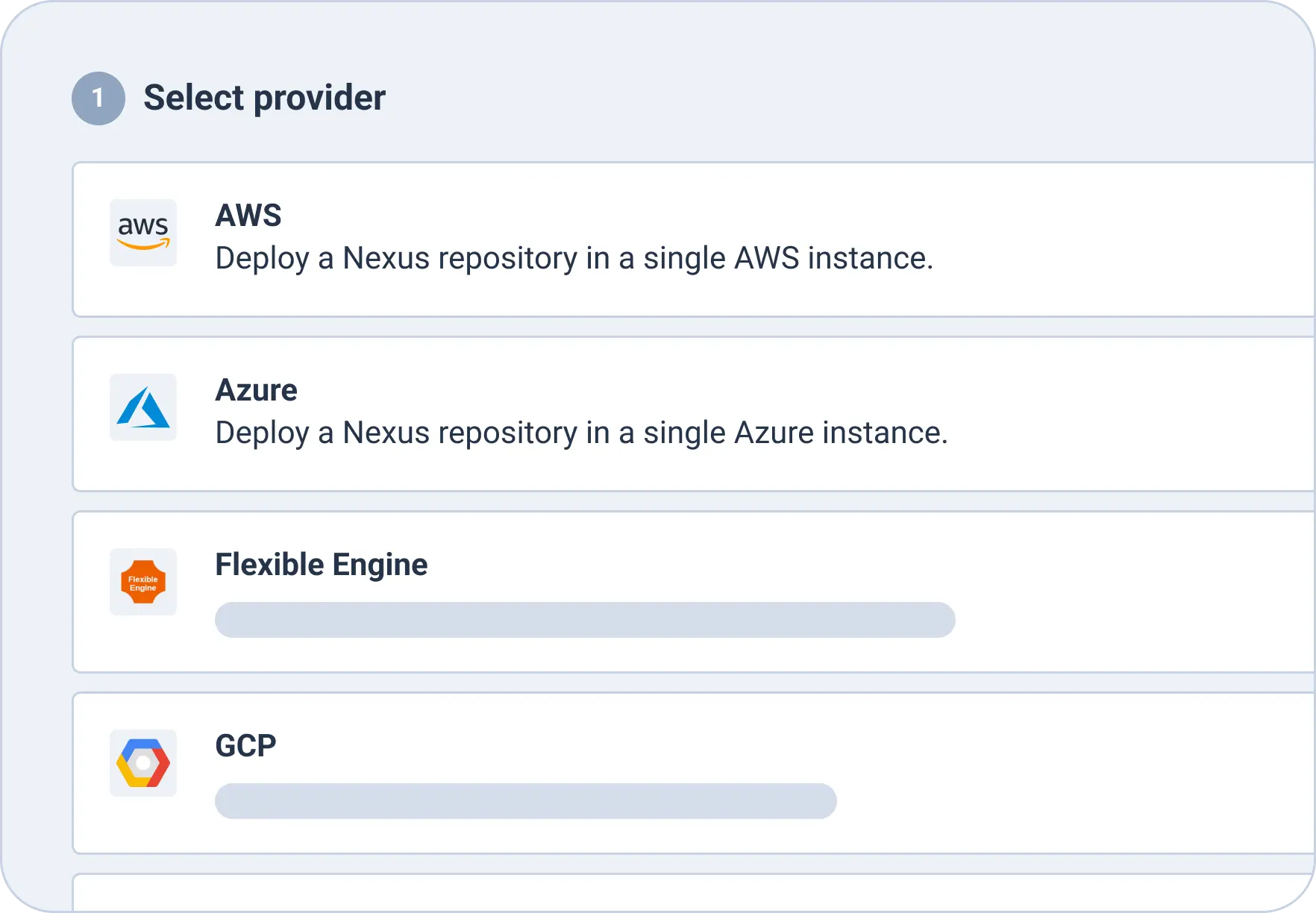
Task: Click the step 1 number badge
Action: tap(98, 98)
